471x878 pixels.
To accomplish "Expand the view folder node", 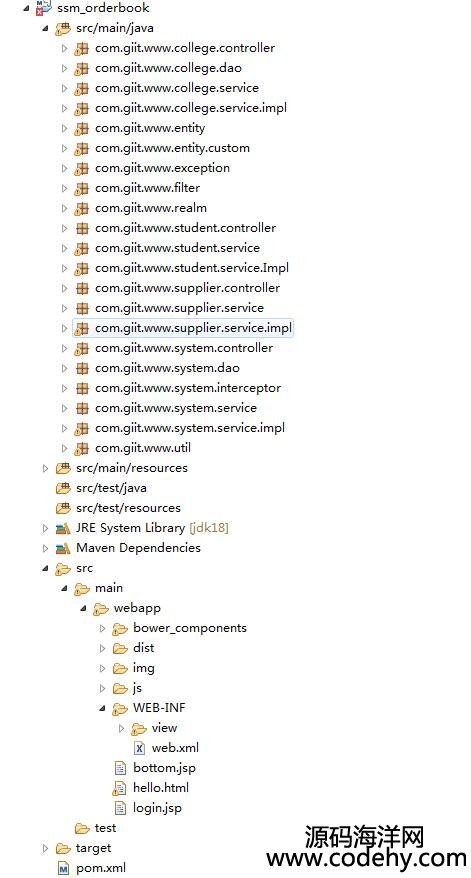I will point(122,728).
